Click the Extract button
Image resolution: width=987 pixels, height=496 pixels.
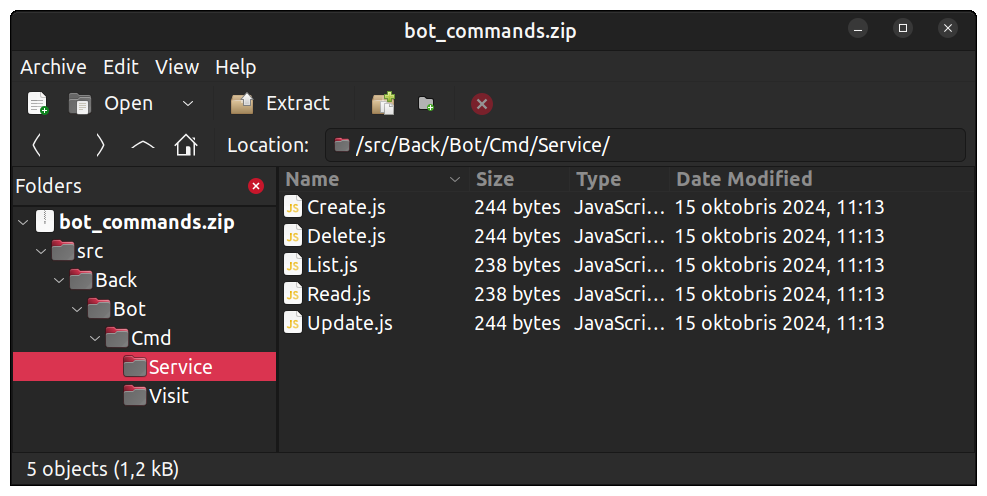coord(280,103)
